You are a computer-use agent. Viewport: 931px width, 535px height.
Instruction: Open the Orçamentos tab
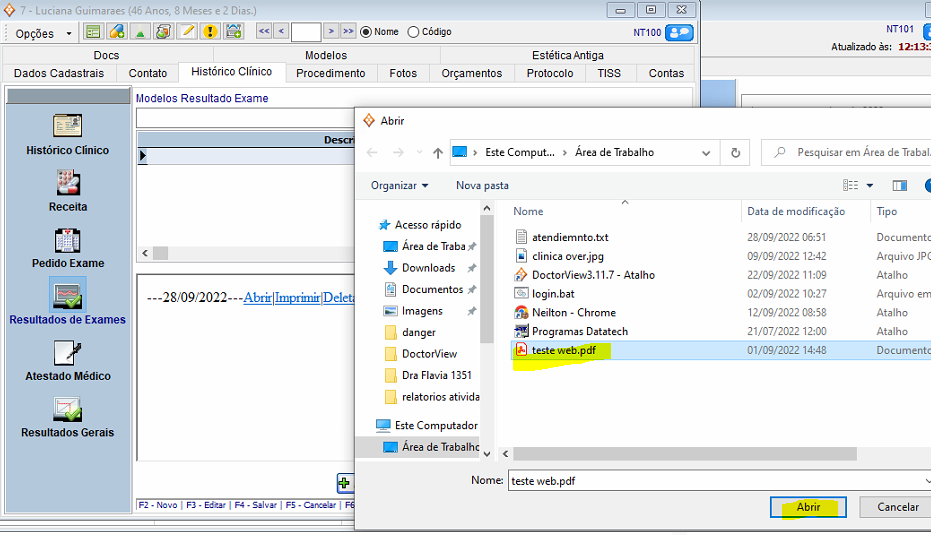472,73
